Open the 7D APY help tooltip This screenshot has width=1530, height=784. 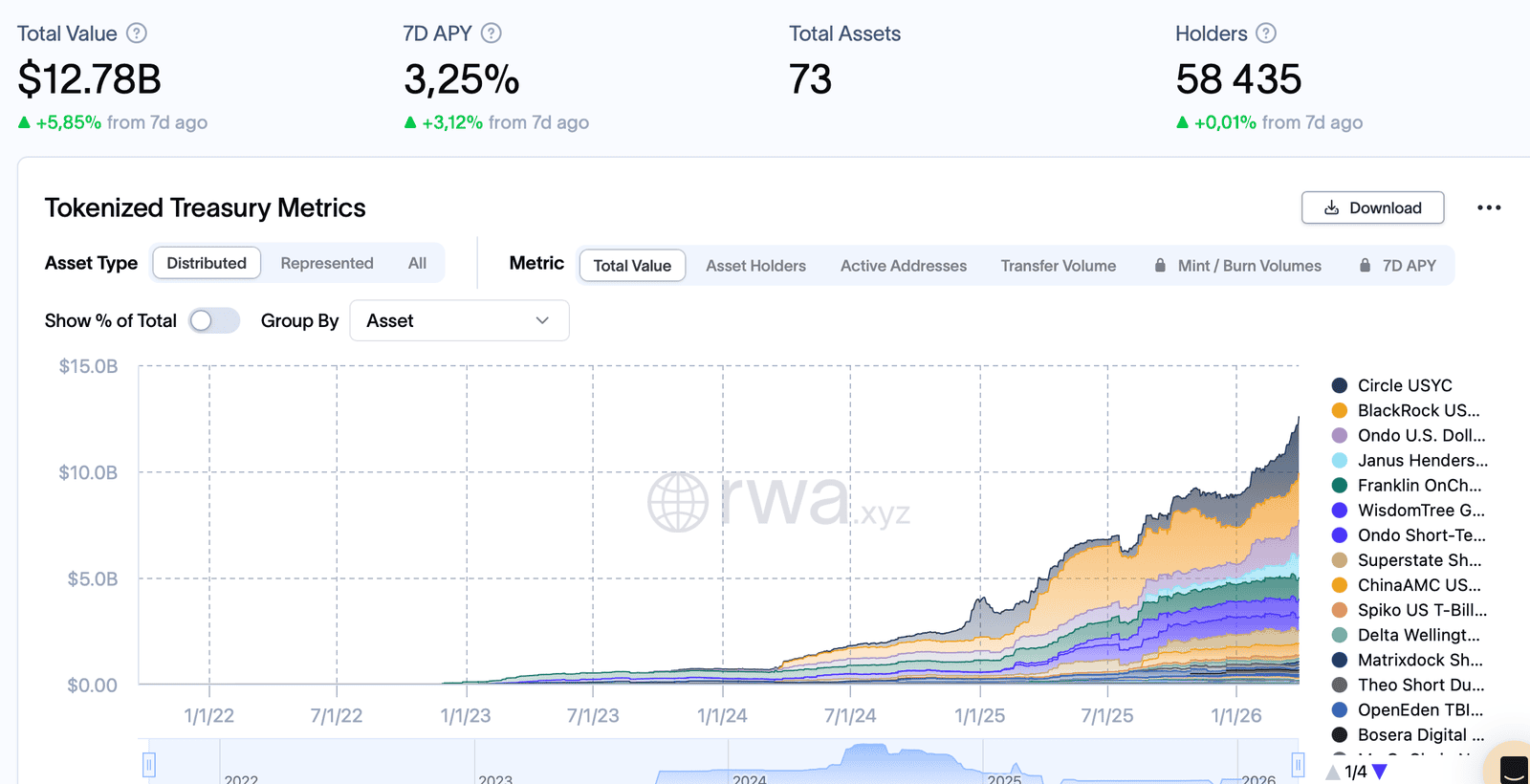490,33
